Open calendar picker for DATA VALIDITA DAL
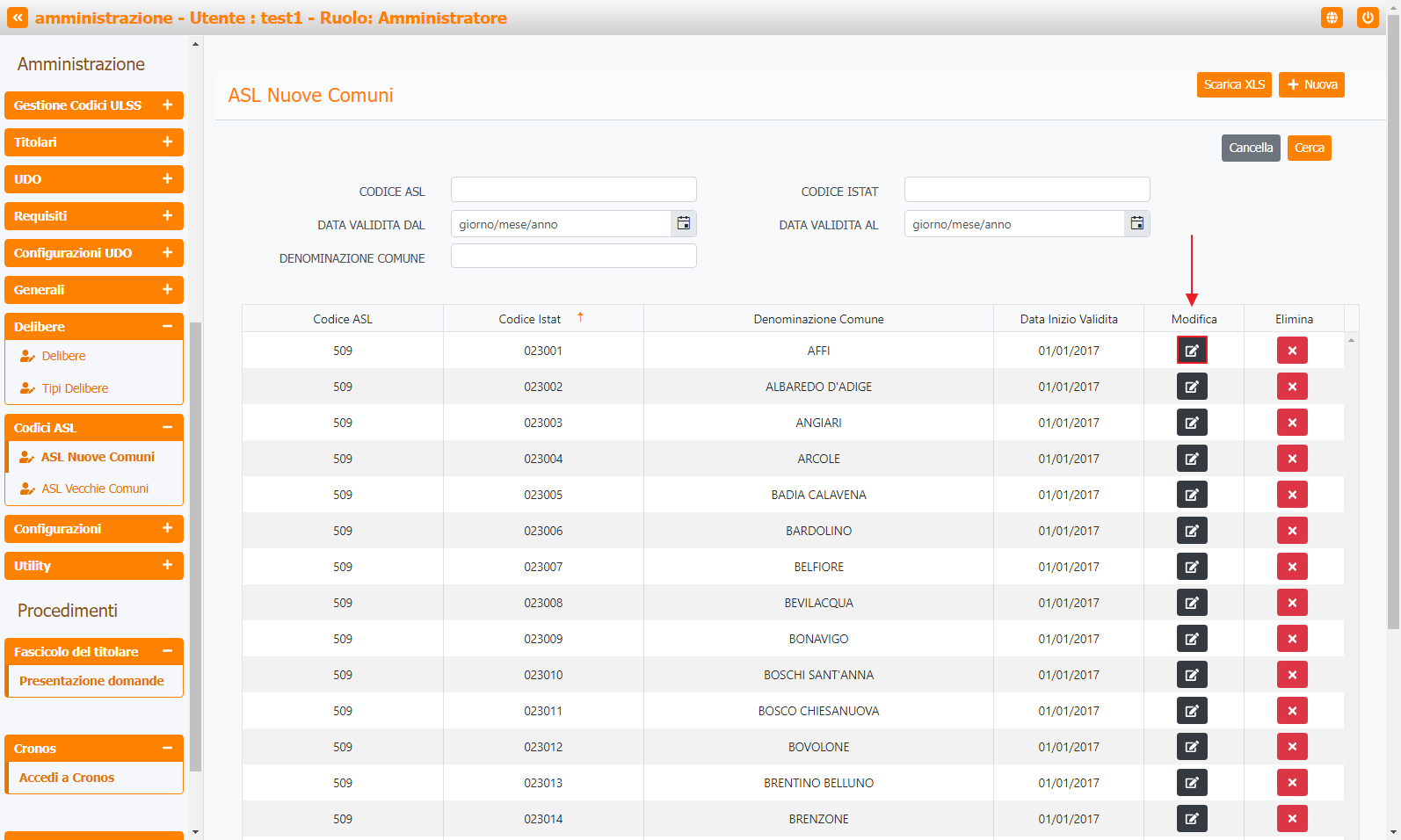 coord(683,224)
